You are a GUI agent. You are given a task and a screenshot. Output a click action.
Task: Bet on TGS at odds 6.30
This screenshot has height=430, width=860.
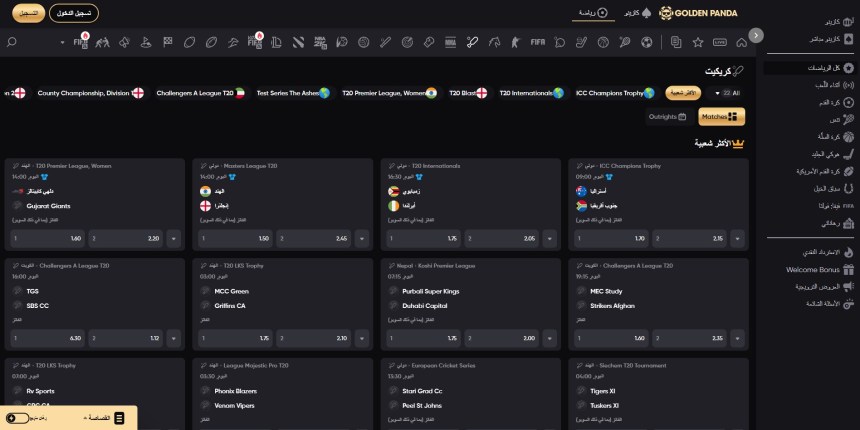(48, 338)
